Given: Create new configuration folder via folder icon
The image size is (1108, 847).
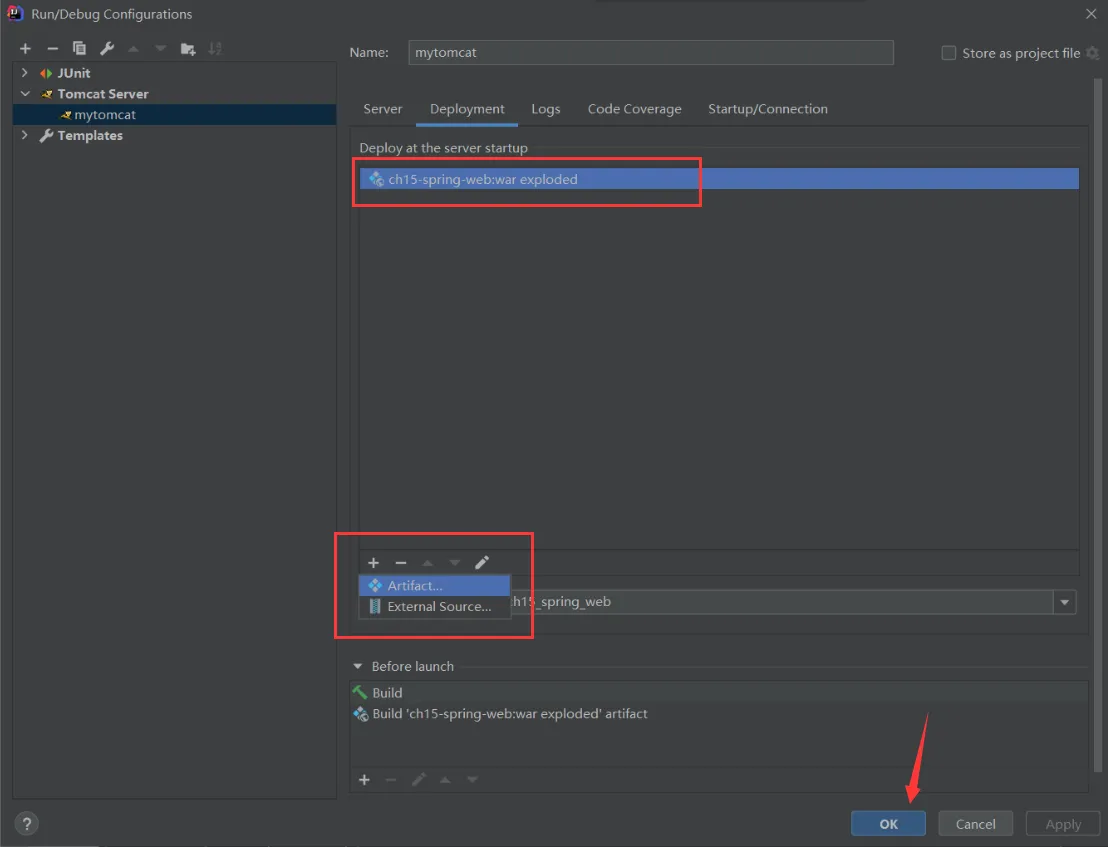Looking at the screenshot, I should 188,49.
